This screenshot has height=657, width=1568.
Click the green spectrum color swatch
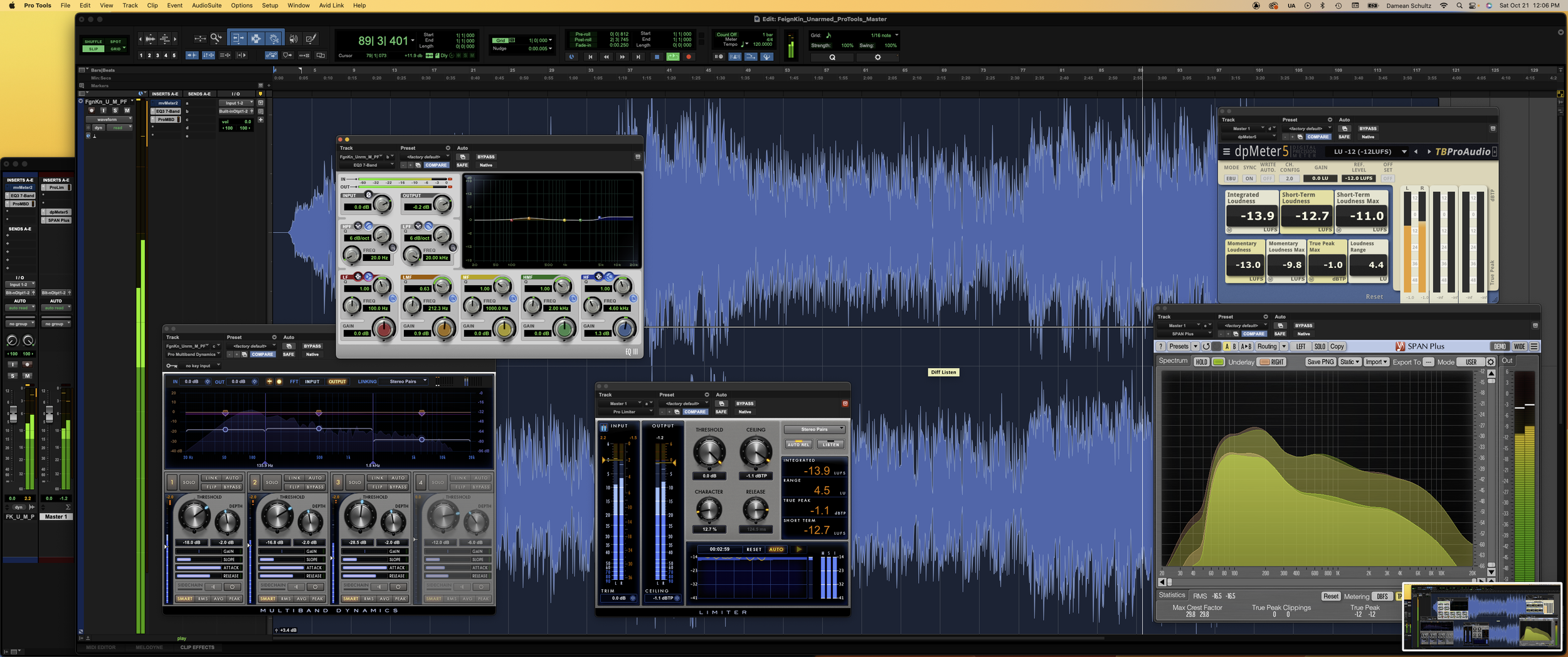click(x=1218, y=362)
